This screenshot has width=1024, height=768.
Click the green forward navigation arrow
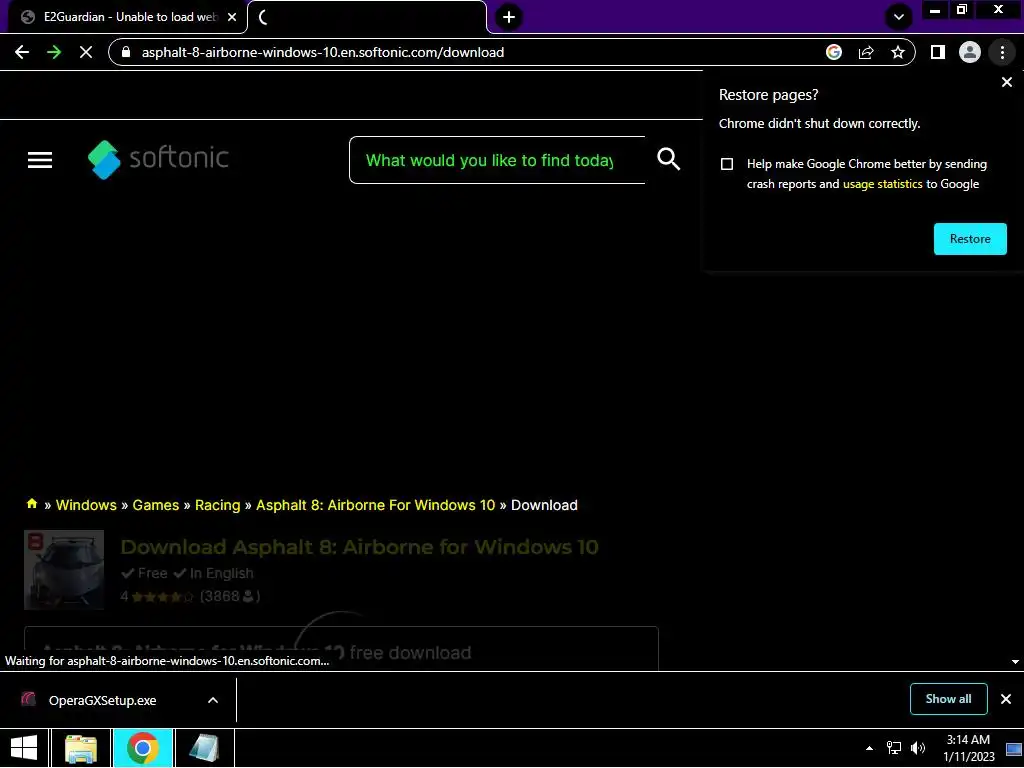pos(54,52)
